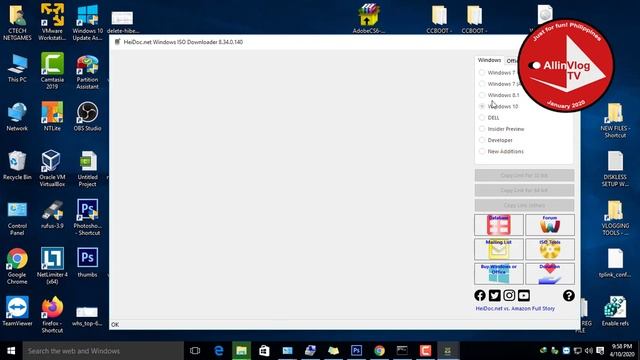This screenshot has width=640, height=360.
Task: Select the Firefox shortcut on the desktop
Action: click(x=52, y=315)
